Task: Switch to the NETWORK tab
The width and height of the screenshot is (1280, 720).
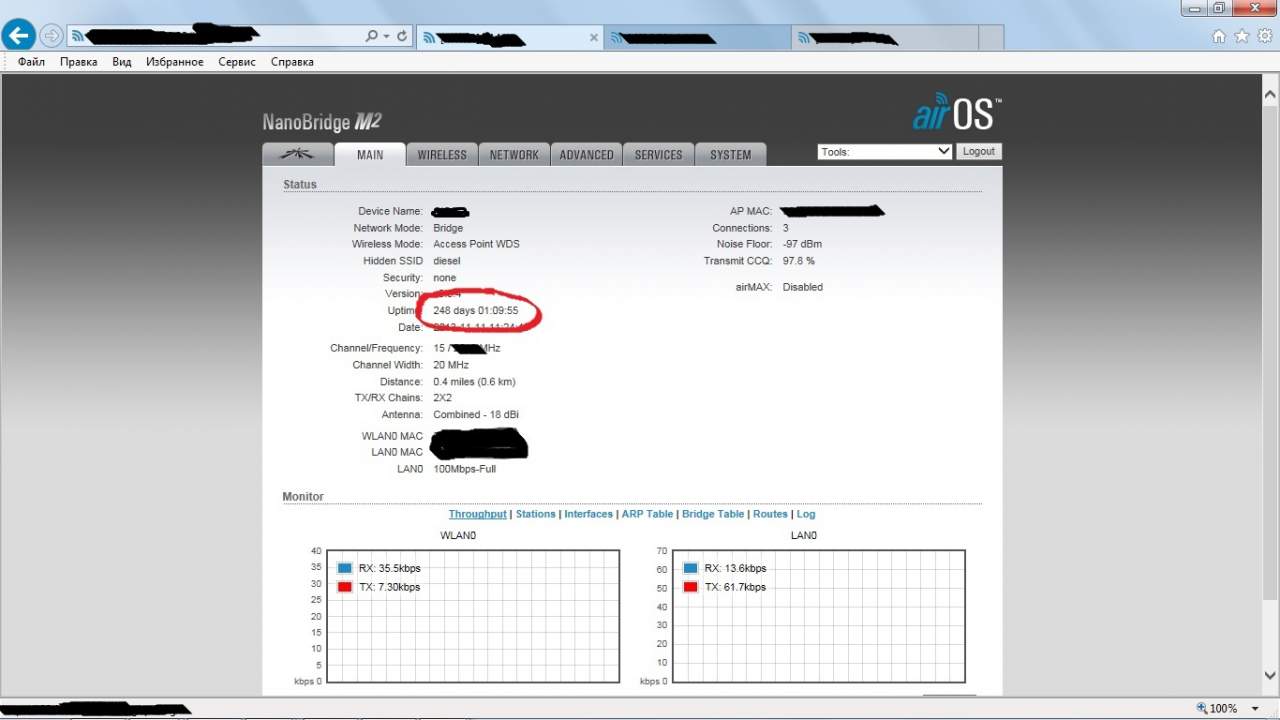Action: tap(514, 154)
